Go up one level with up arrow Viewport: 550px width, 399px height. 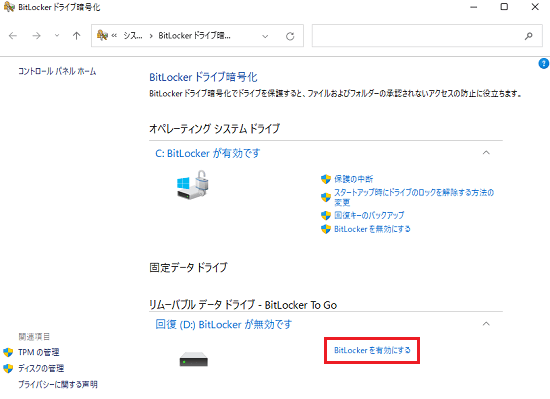click(x=76, y=36)
